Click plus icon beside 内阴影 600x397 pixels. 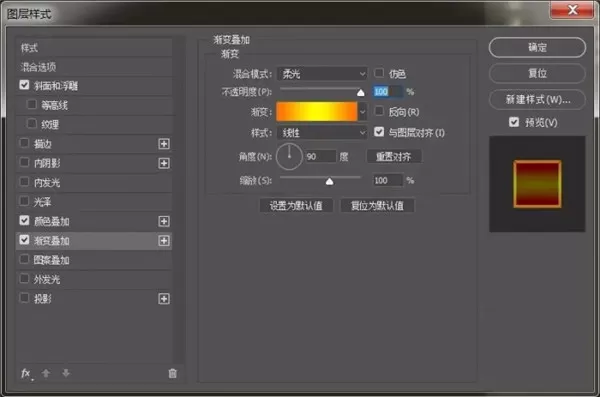coord(164,163)
